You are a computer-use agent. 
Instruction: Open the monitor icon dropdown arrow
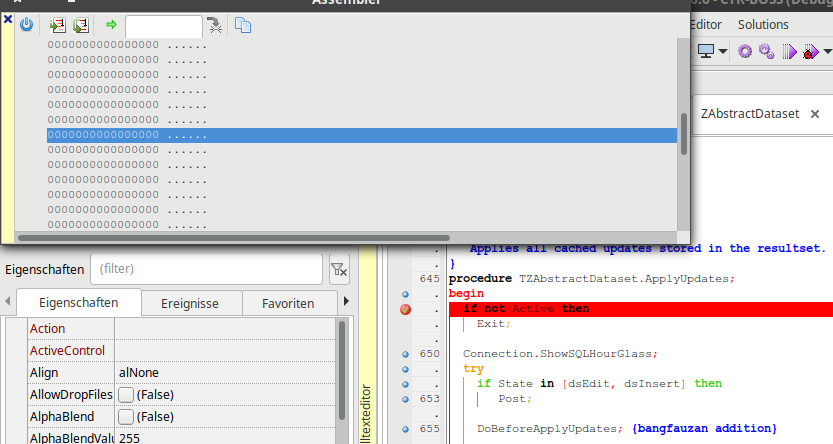(722, 51)
